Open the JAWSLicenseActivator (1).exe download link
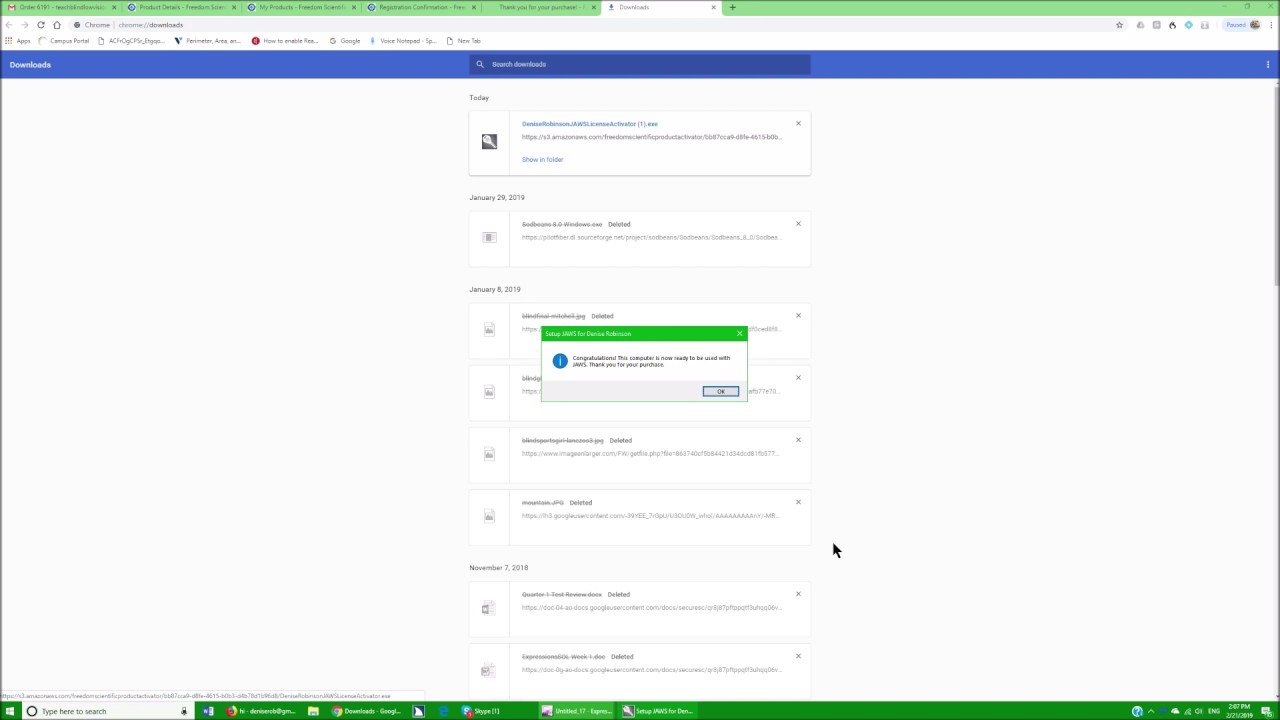Viewport: 1280px width, 720px height. point(590,124)
